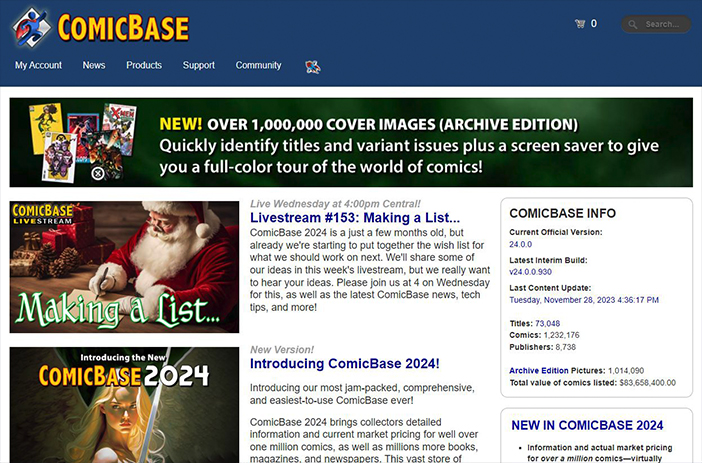Click the 'COMICBASE INFO' heading
The width and height of the screenshot is (702, 463).
[562, 213]
